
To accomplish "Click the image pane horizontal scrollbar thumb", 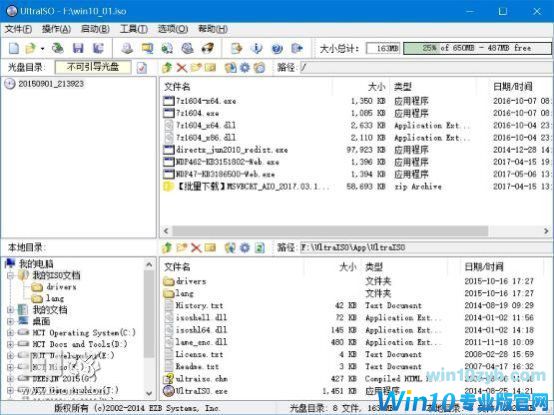I will point(330,231).
